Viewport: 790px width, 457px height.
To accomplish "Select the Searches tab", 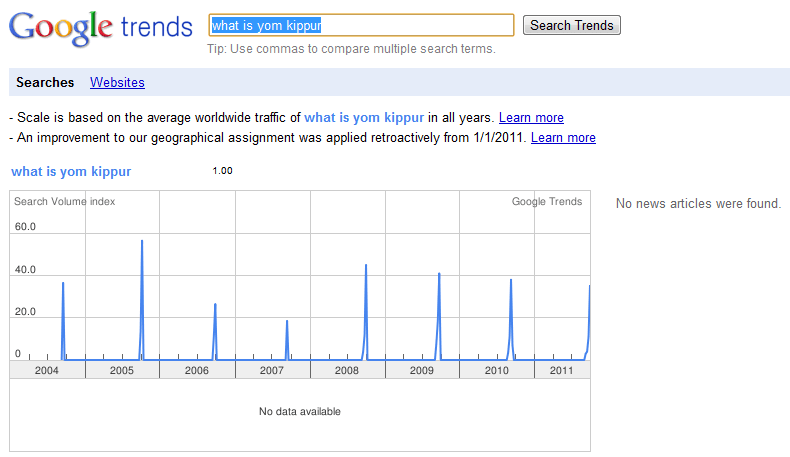I will tap(45, 82).
